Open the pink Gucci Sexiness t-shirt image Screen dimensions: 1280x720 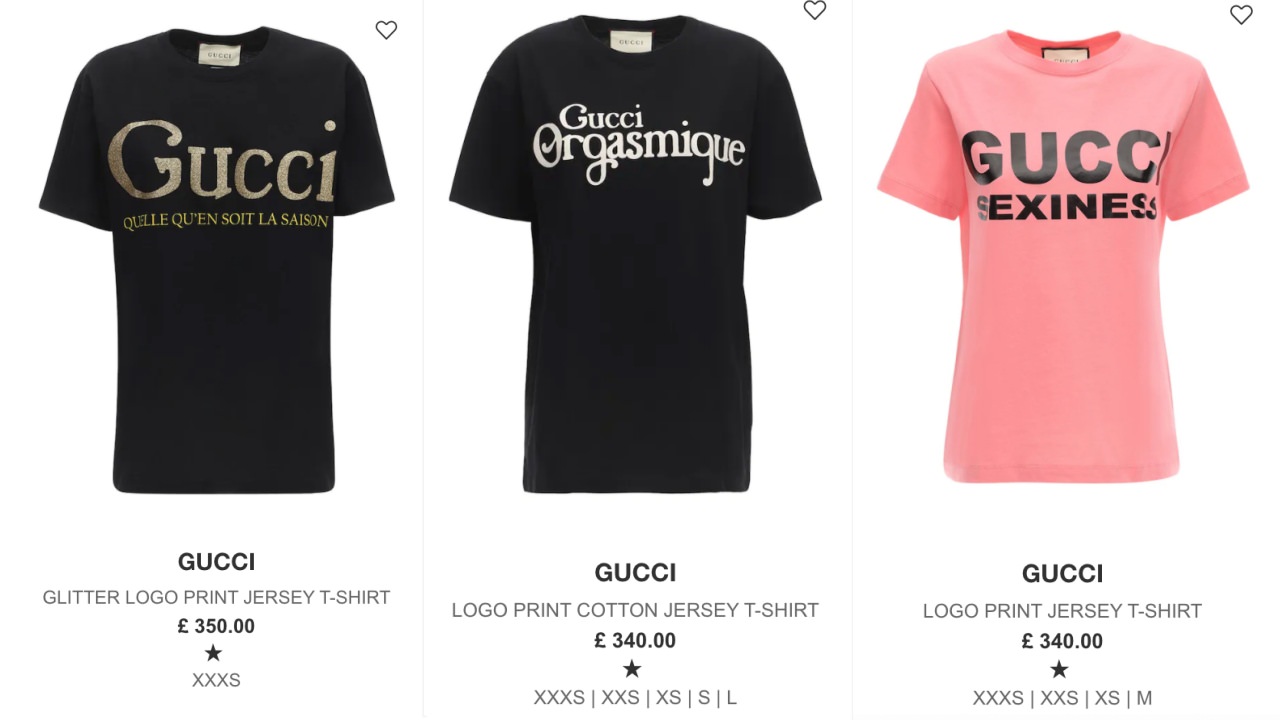(1063, 256)
